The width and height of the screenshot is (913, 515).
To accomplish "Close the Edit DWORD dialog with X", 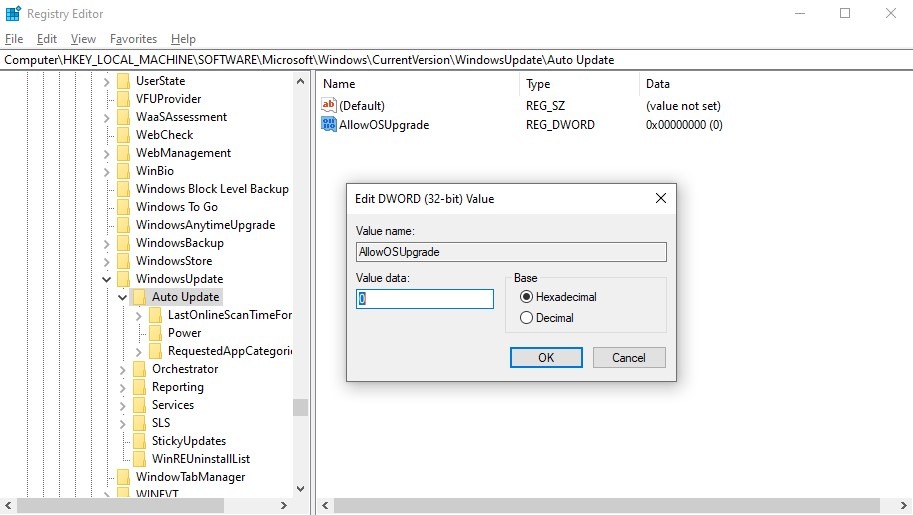I will (x=661, y=198).
